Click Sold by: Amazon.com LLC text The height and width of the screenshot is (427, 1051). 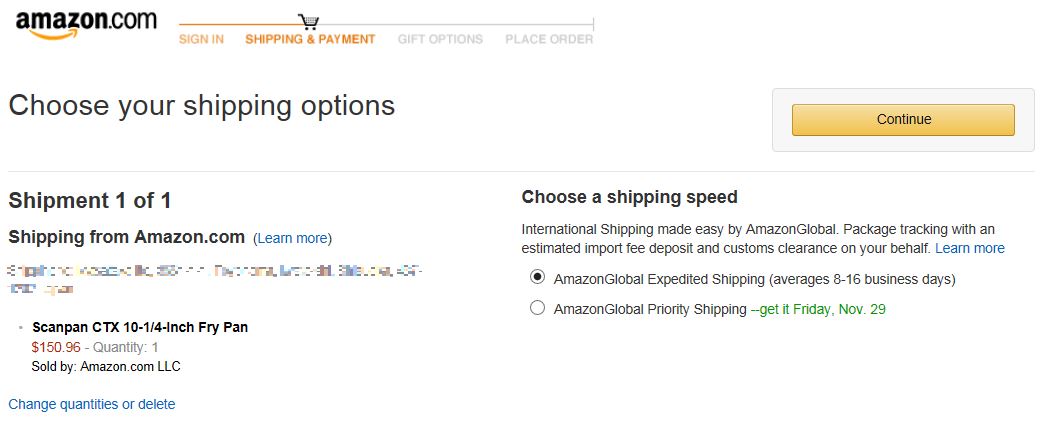click(106, 366)
